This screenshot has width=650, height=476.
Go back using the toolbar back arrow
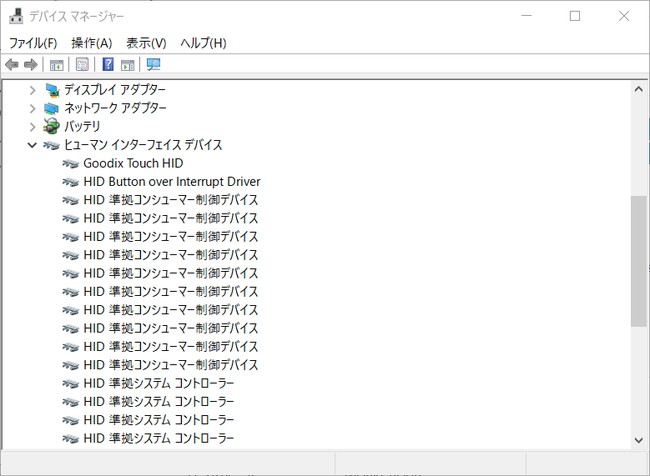pyautogui.click(x=12, y=65)
